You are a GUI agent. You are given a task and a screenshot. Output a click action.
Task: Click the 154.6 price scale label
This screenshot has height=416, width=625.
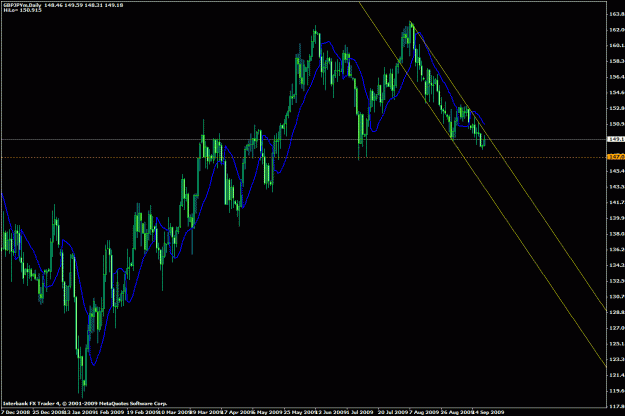617,92
